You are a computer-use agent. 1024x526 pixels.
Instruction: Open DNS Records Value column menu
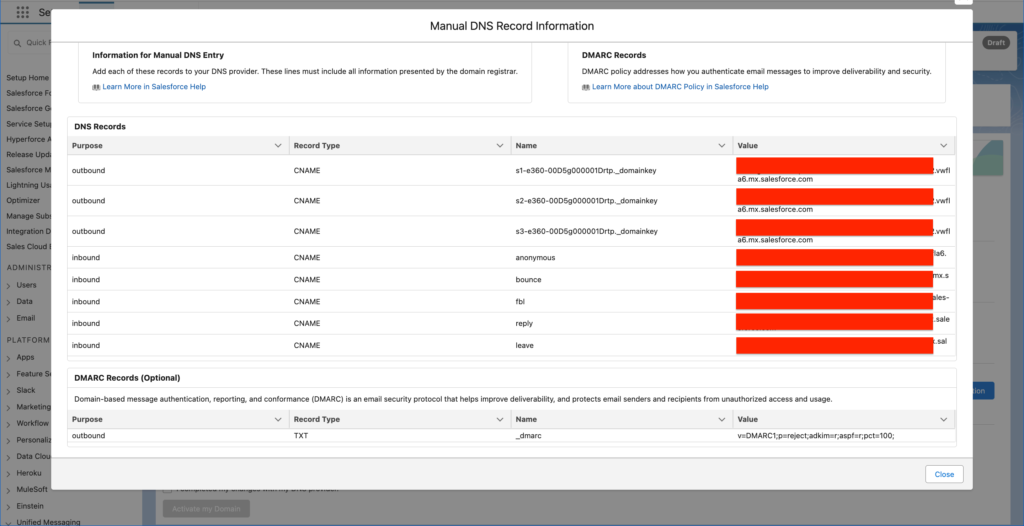(943, 146)
